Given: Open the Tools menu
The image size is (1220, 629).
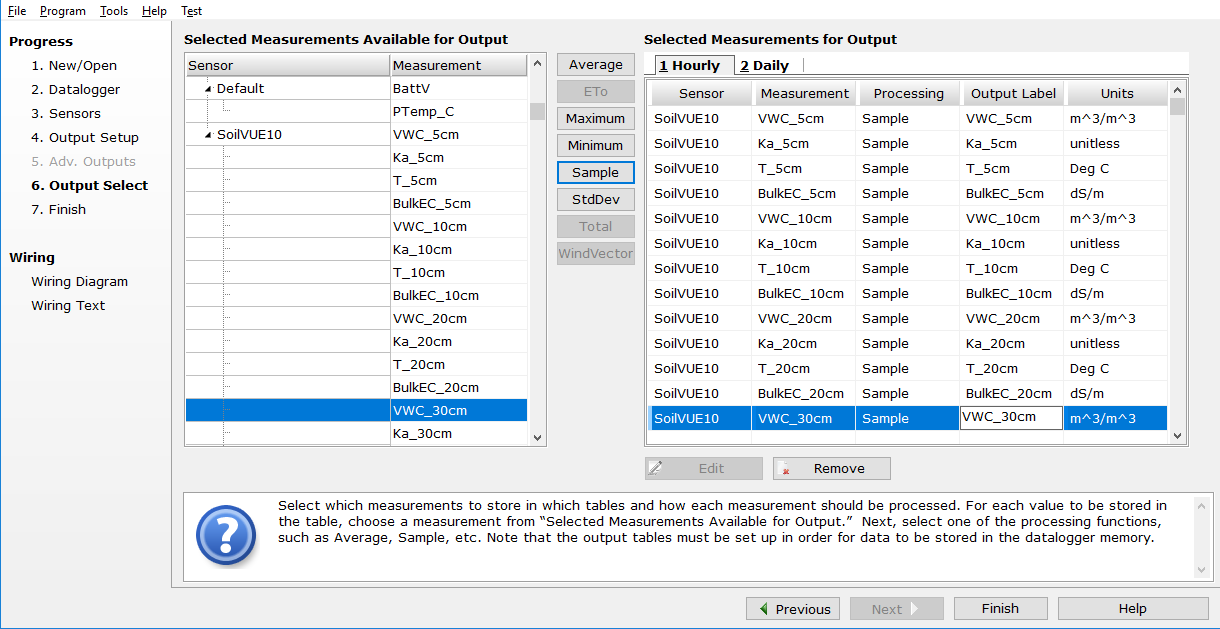Looking at the screenshot, I should coord(114,11).
